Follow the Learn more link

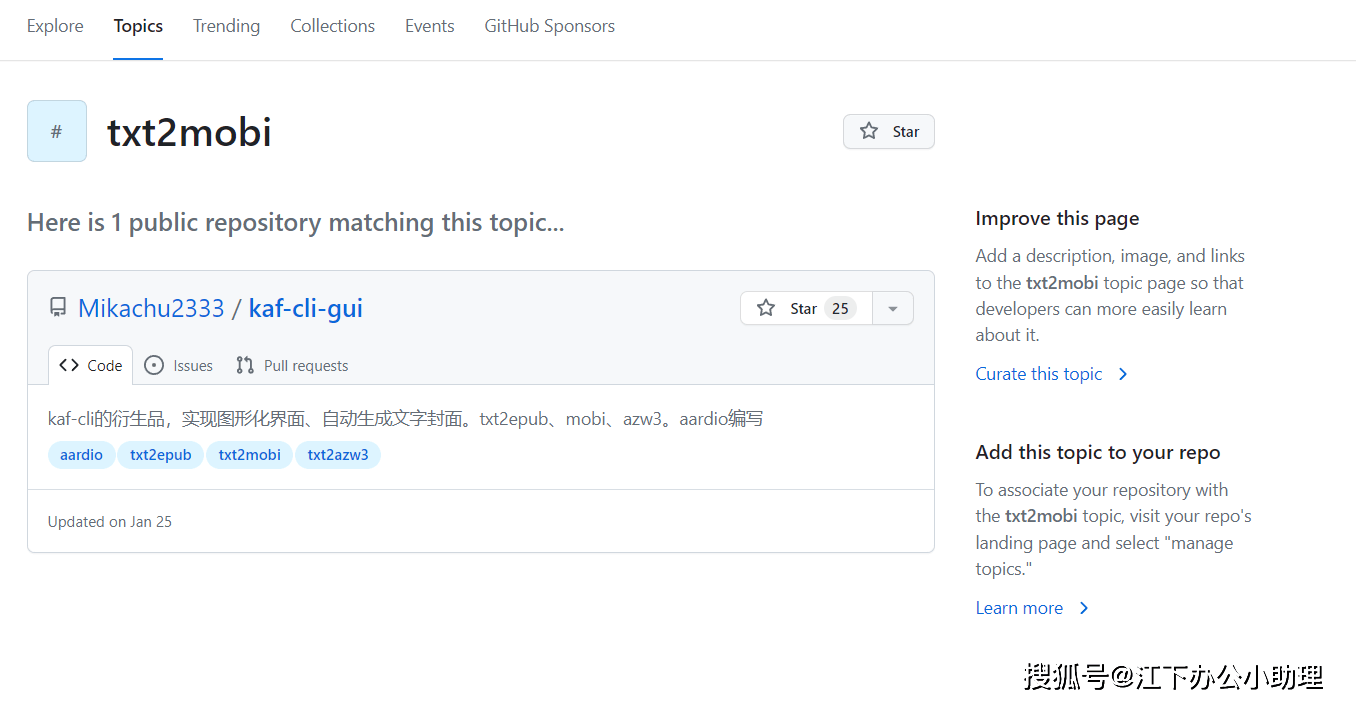(x=1032, y=607)
